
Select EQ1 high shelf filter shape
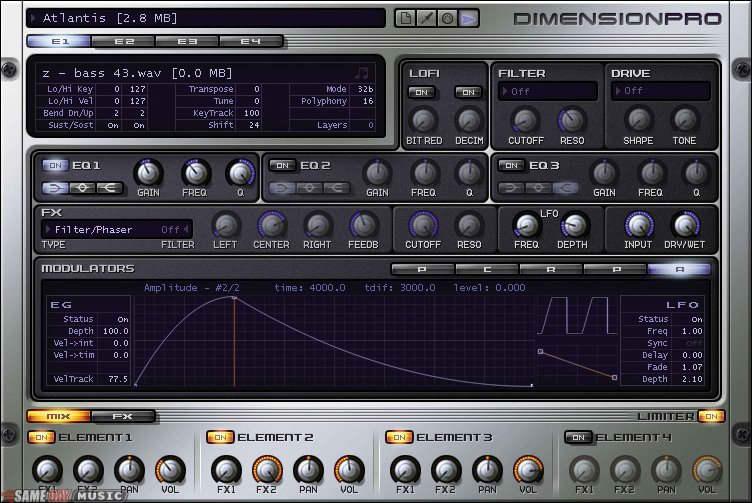tap(109, 187)
